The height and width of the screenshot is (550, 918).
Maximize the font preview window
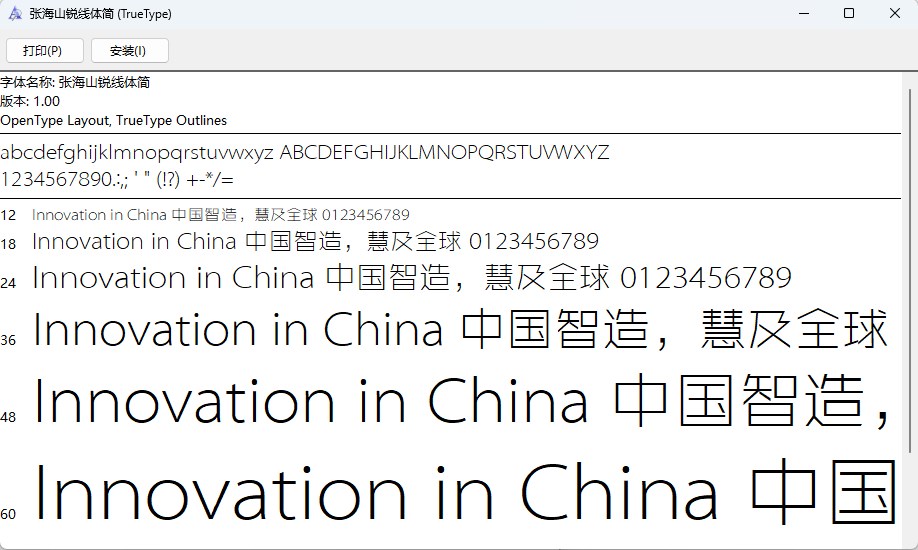click(x=848, y=13)
